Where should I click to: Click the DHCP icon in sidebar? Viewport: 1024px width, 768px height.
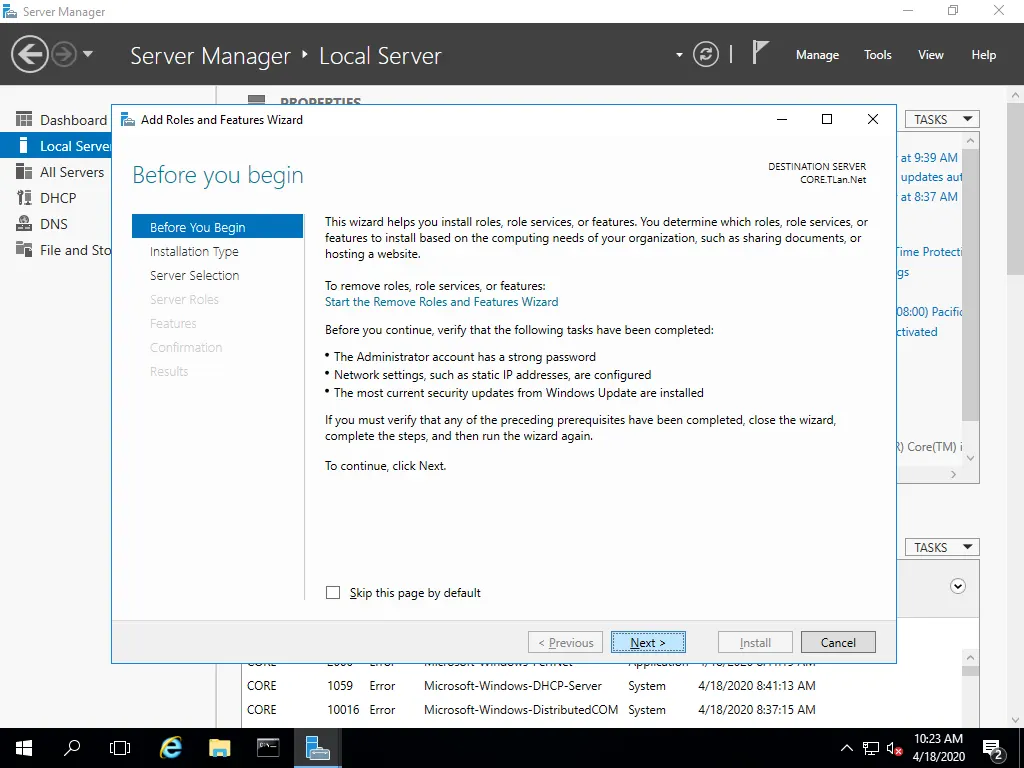pyautogui.click(x=24, y=197)
